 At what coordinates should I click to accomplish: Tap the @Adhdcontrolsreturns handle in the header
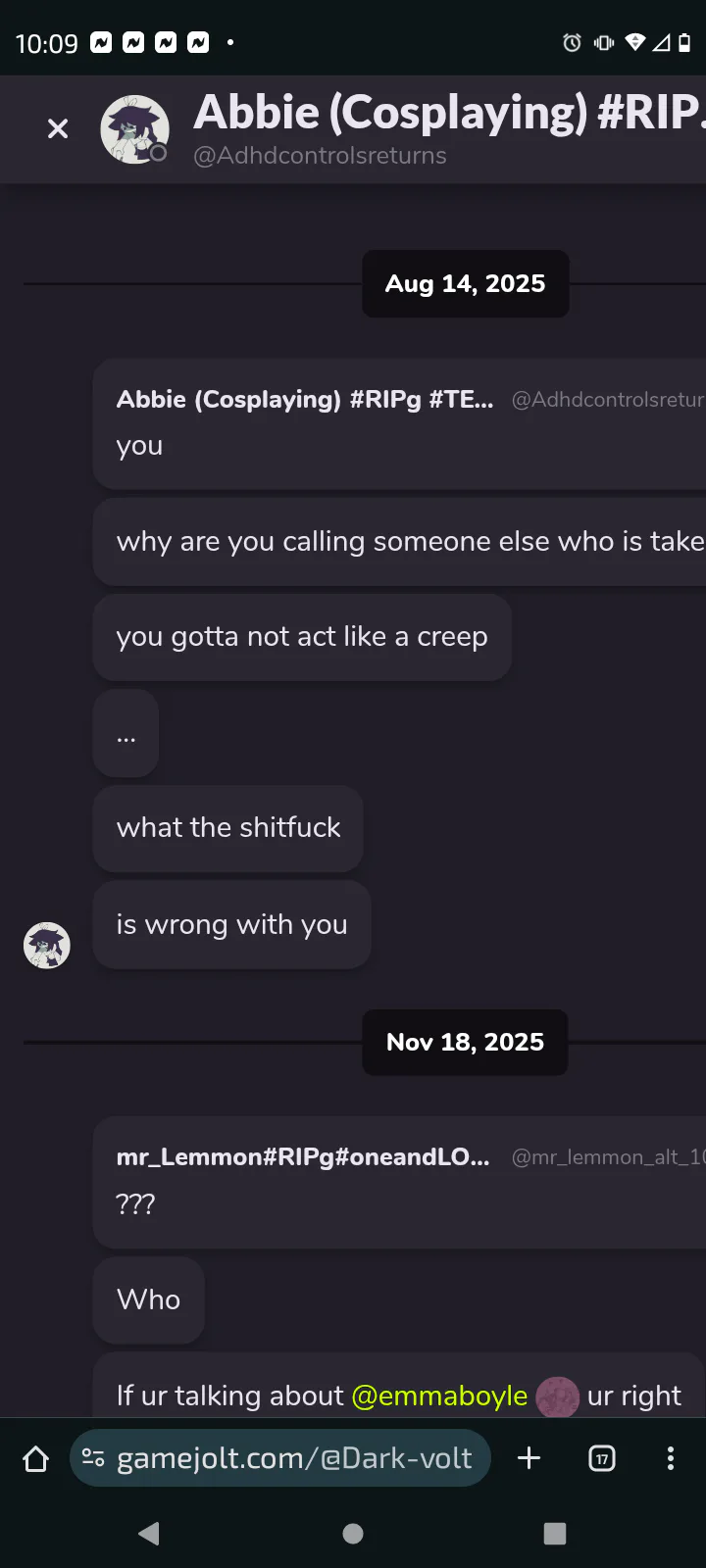320,156
